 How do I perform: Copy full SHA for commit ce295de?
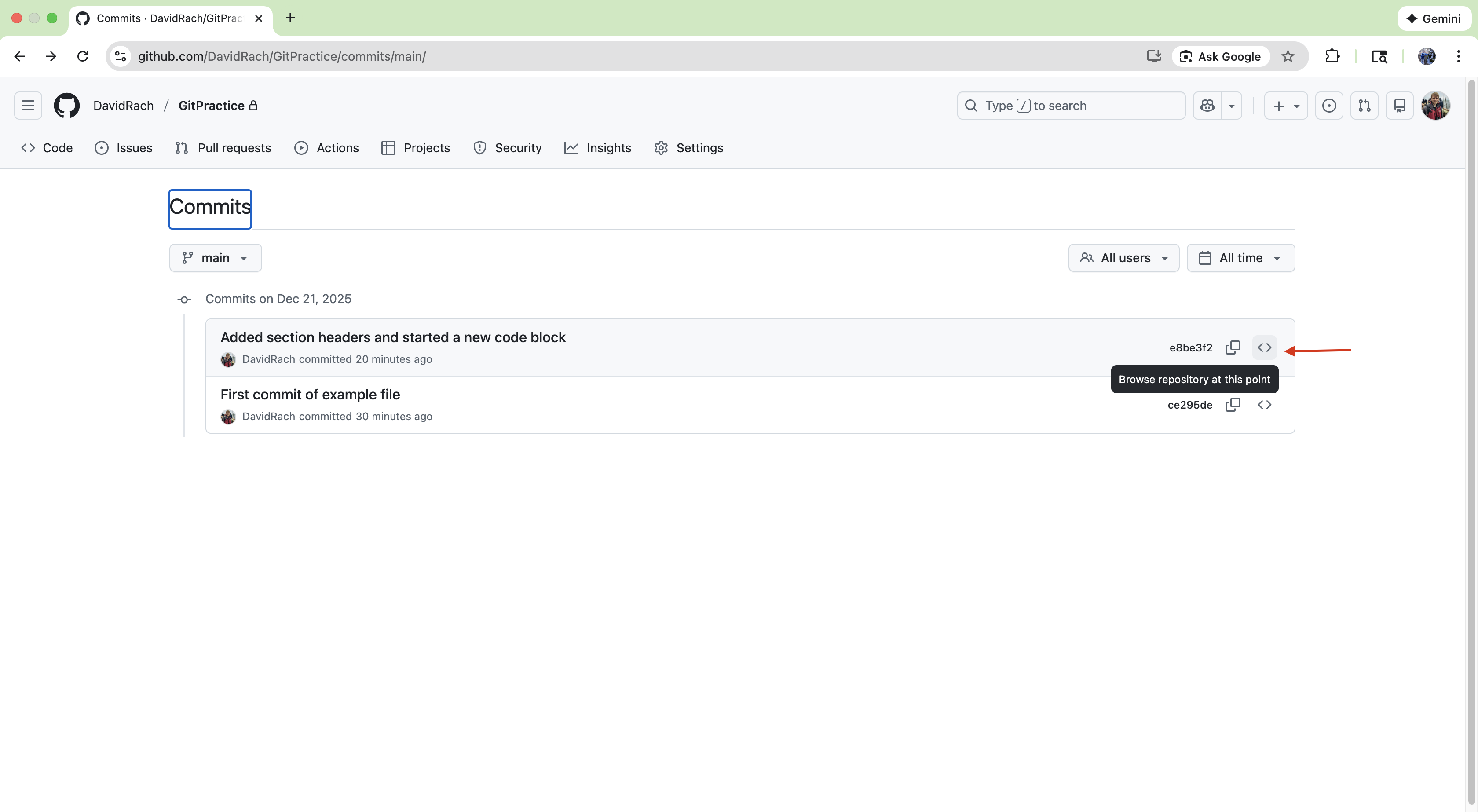tap(1233, 405)
